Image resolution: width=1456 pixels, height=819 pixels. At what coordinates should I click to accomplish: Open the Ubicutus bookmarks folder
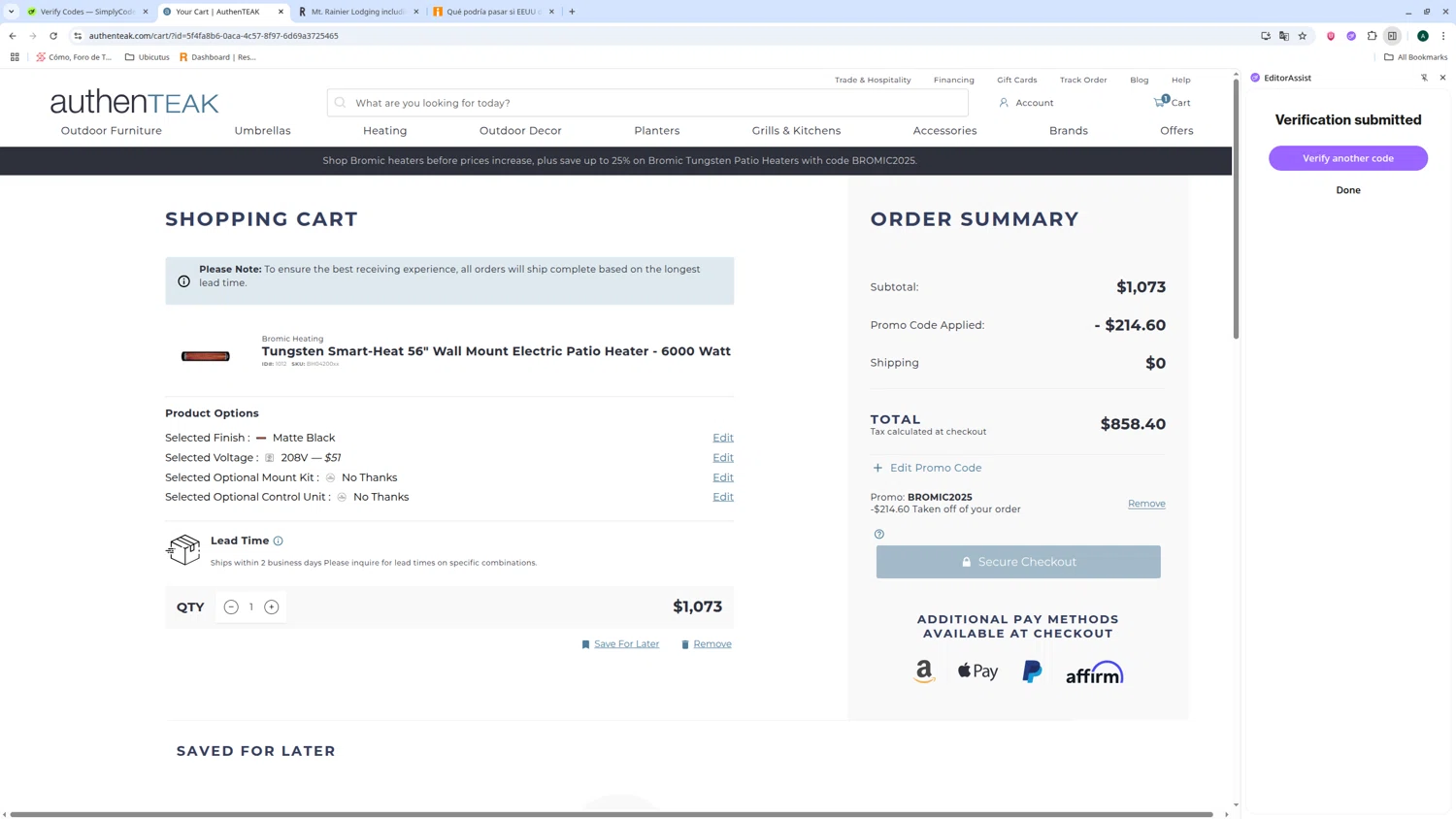tap(147, 57)
